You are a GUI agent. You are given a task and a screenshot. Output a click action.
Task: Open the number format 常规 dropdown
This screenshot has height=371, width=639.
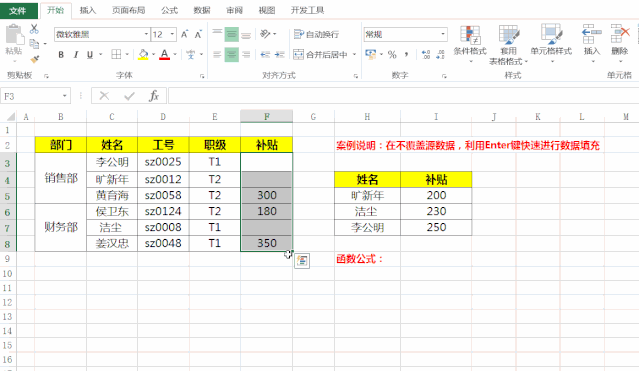point(443,35)
